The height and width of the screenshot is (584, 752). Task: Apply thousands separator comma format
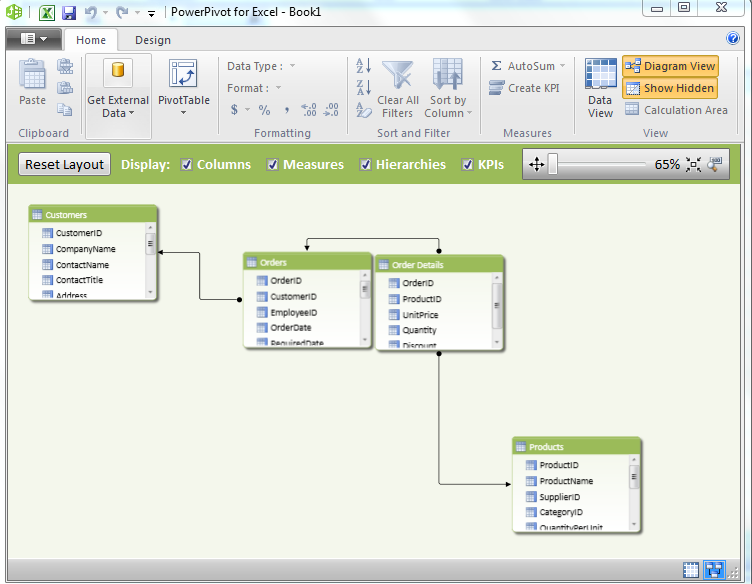pos(287,111)
